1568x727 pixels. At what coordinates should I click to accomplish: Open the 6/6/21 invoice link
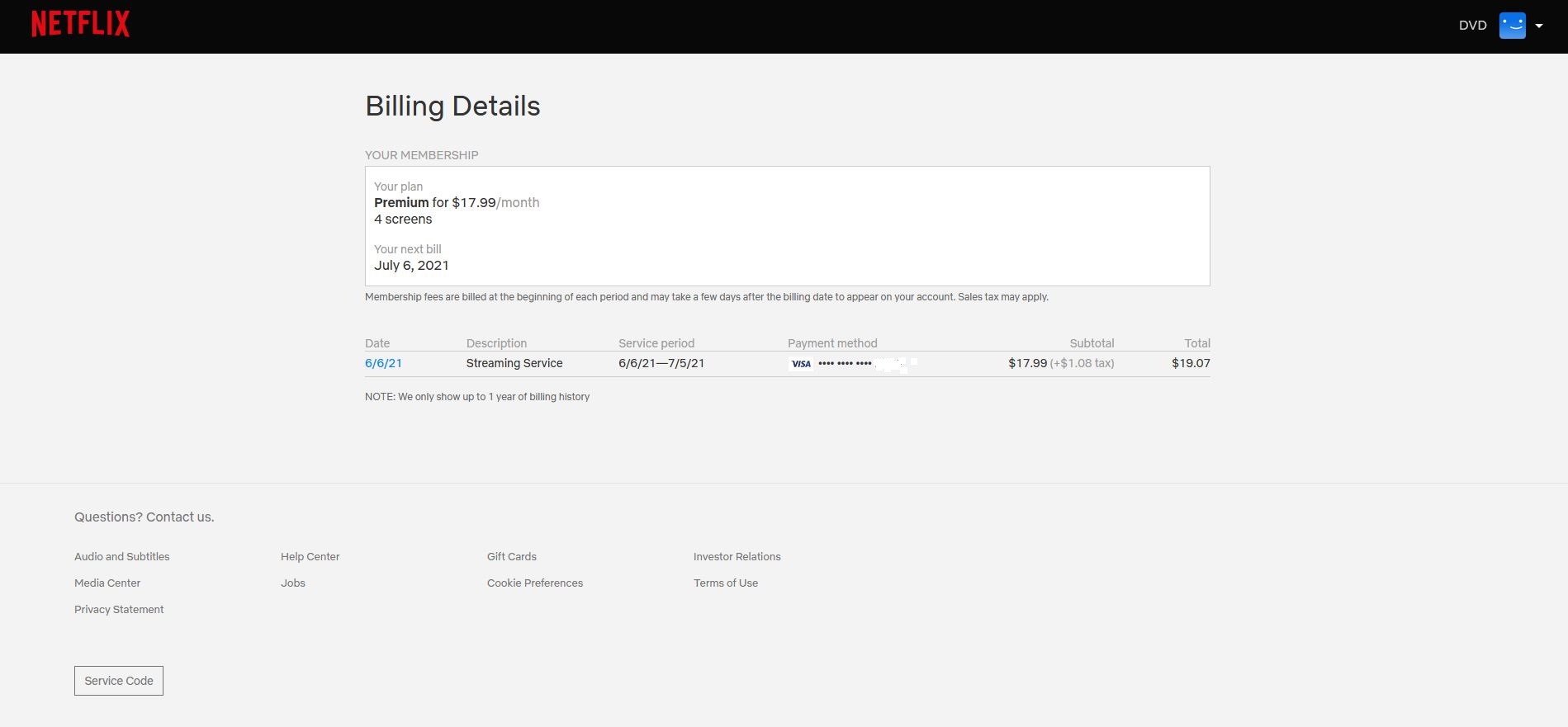(383, 363)
